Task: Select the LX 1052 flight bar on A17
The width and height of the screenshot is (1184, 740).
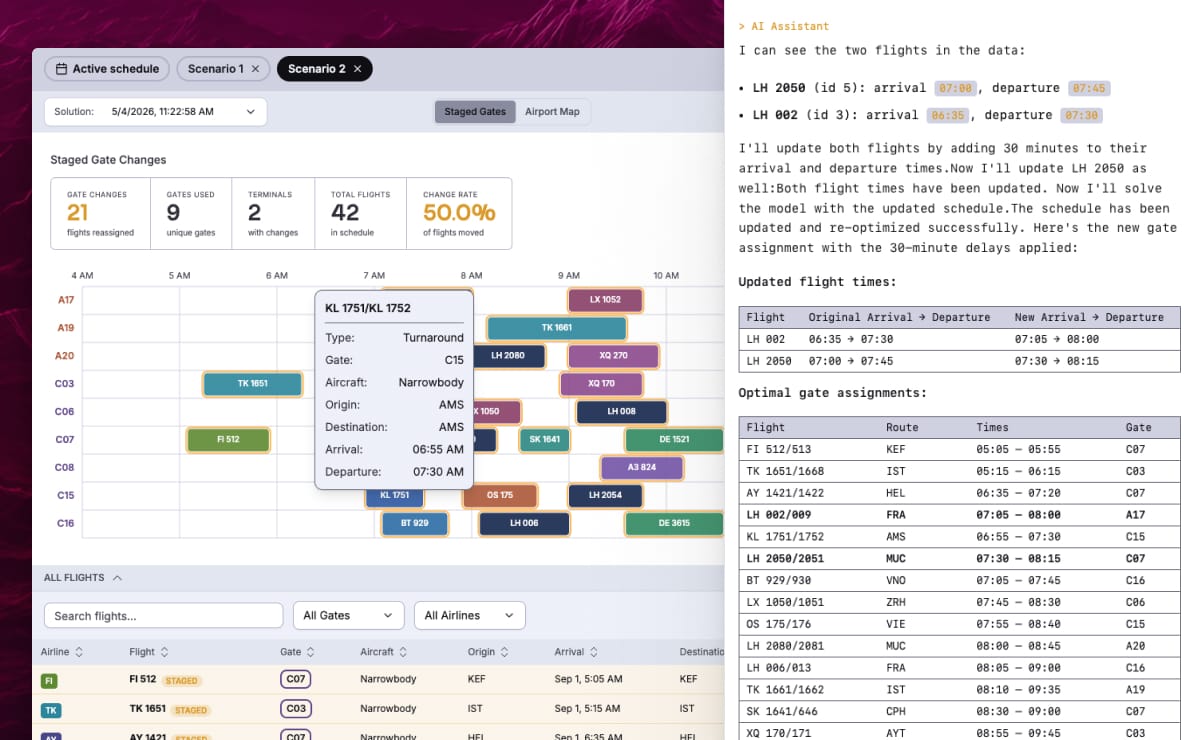Action: point(606,300)
